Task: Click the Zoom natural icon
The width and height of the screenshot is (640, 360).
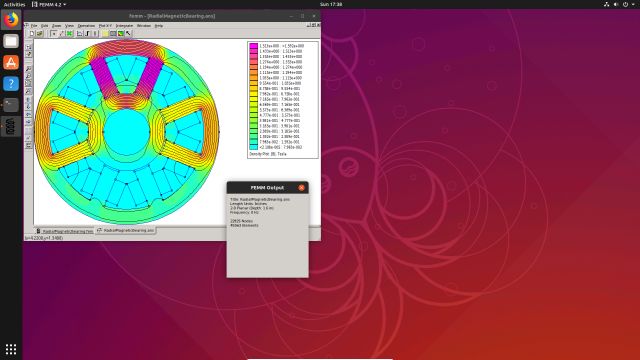Action: (x=29, y=82)
